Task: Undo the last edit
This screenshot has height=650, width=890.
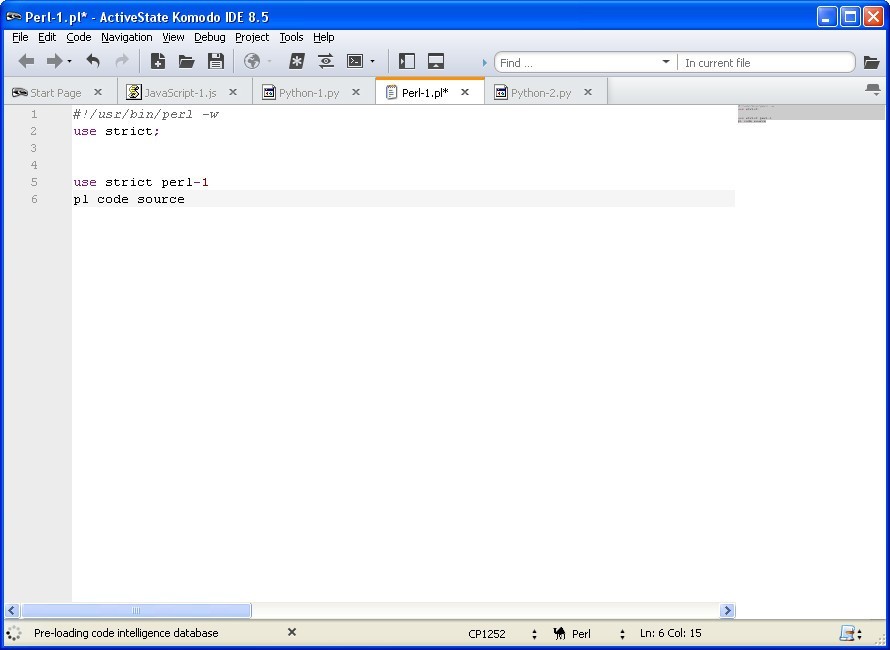Action: click(93, 61)
